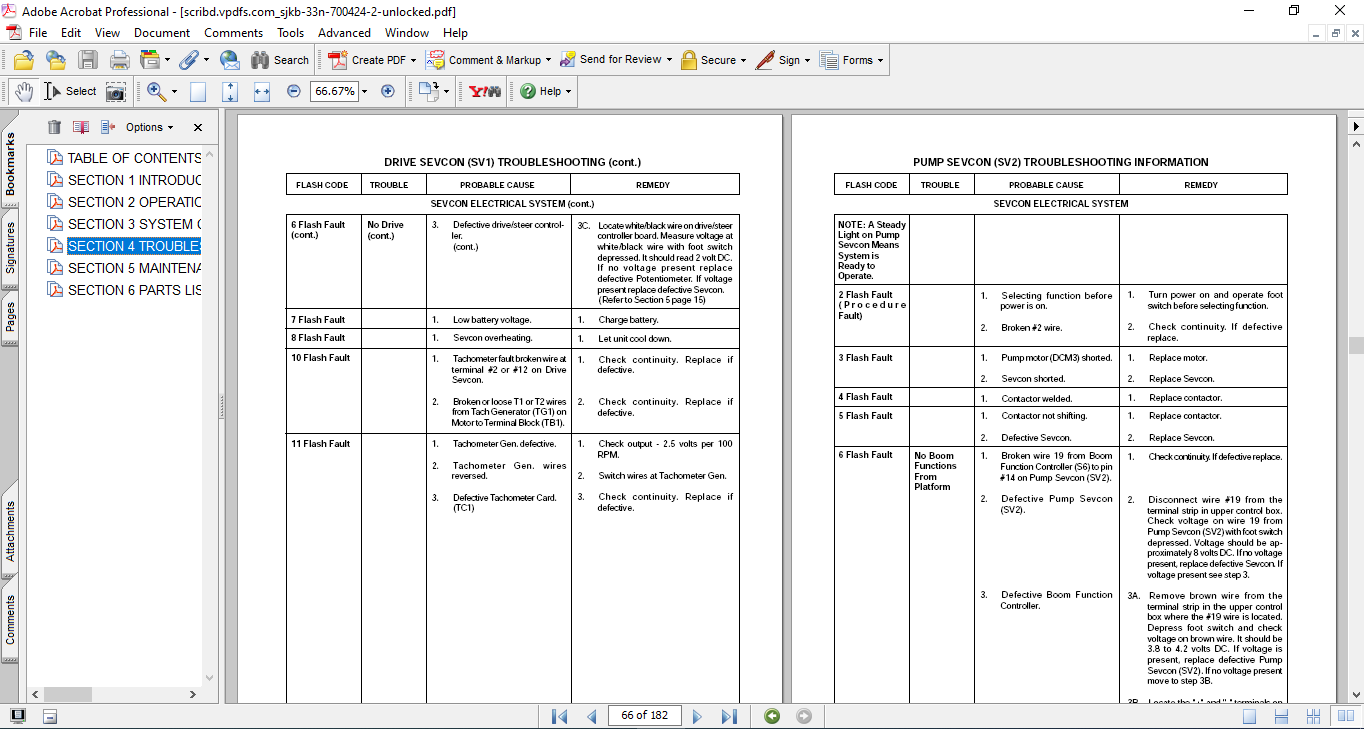Screen dimensions: 1364x729
Task: Select the Snapshot camera tool
Action: pyautogui.click(x=117, y=92)
